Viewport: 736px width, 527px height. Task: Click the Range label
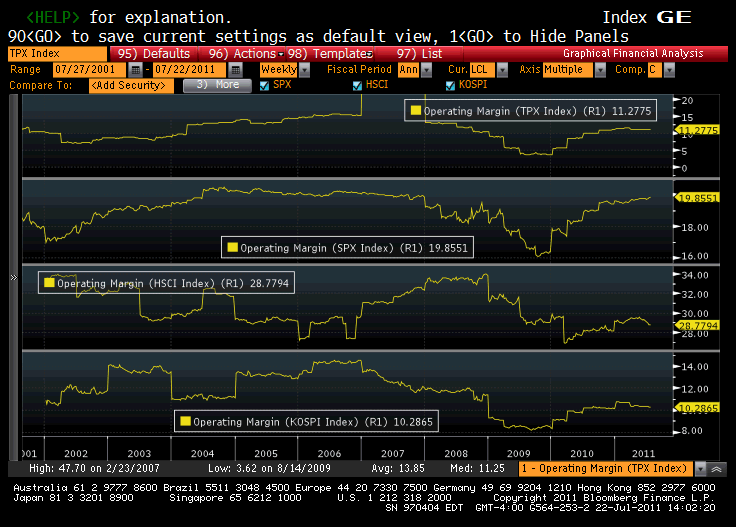(x=25, y=69)
